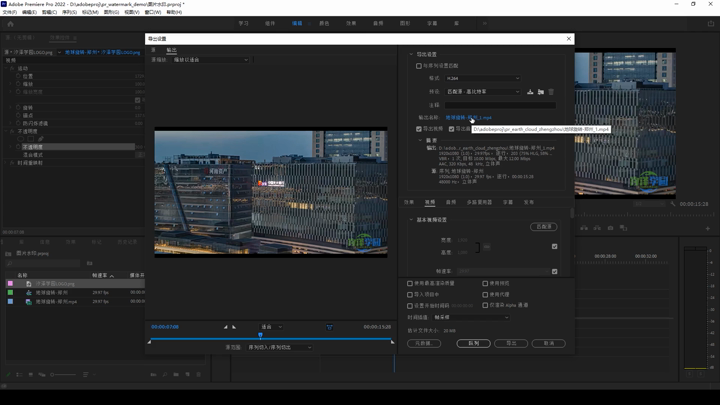Screen dimensions: 720x405
Task: Set the out point marker icon
Action: (234, 327)
